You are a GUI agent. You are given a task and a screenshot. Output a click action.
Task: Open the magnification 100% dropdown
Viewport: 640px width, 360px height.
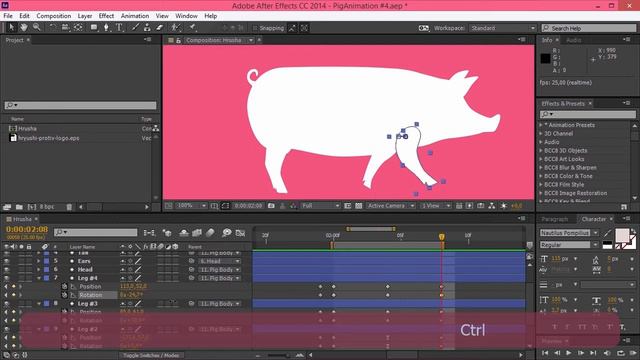(x=191, y=206)
